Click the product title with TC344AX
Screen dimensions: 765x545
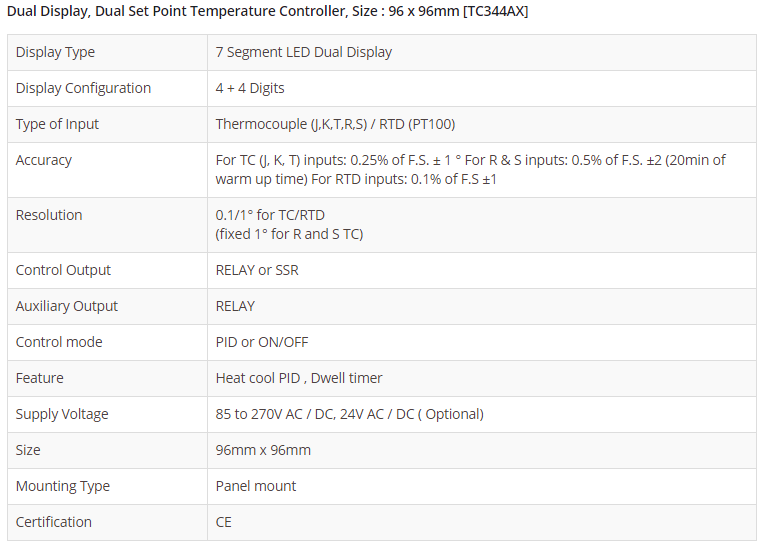click(x=267, y=11)
